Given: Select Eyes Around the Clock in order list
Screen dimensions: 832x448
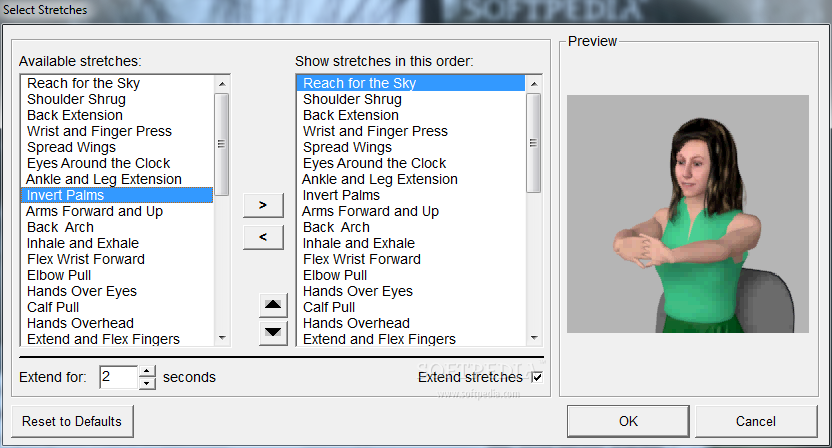Looking at the screenshot, I should (x=375, y=163).
